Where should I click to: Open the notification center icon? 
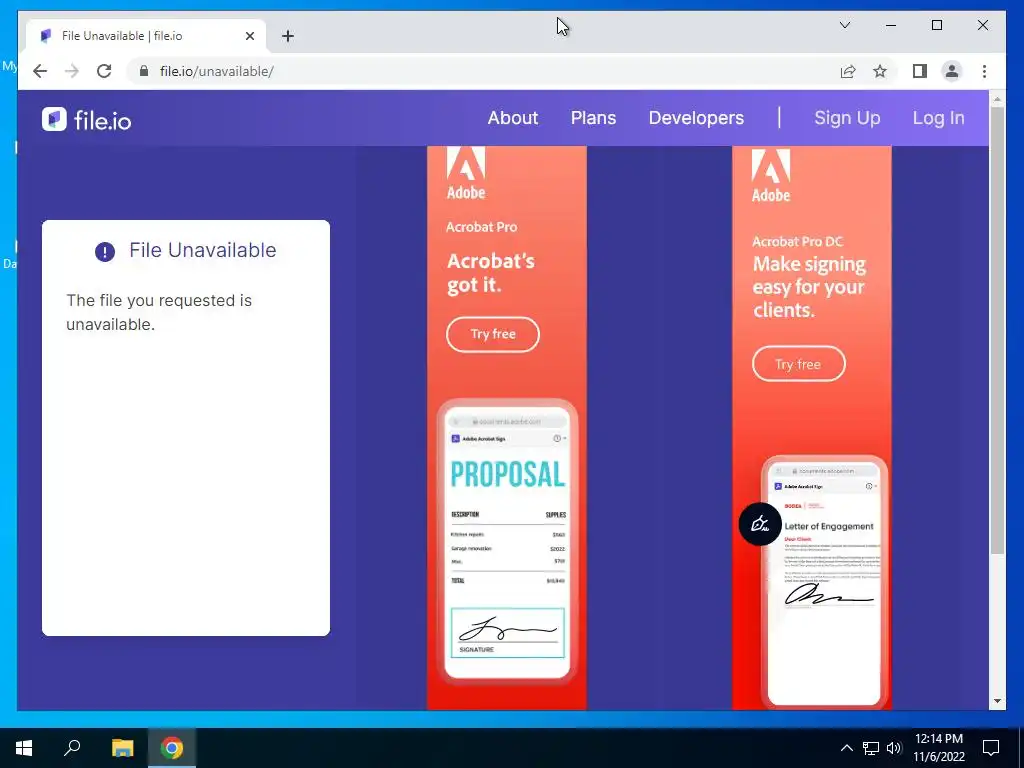[991, 748]
